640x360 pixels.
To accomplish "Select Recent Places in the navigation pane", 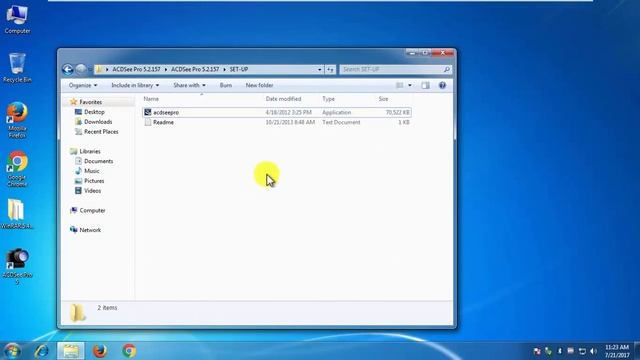I will coord(101,131).
